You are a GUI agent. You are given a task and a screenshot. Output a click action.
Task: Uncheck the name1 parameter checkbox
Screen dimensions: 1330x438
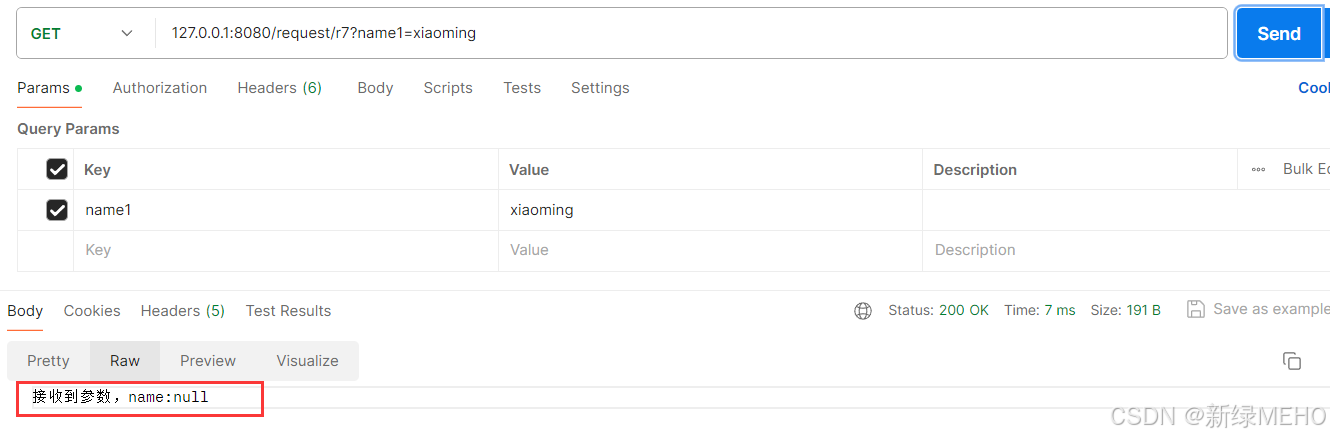point(57,210)
